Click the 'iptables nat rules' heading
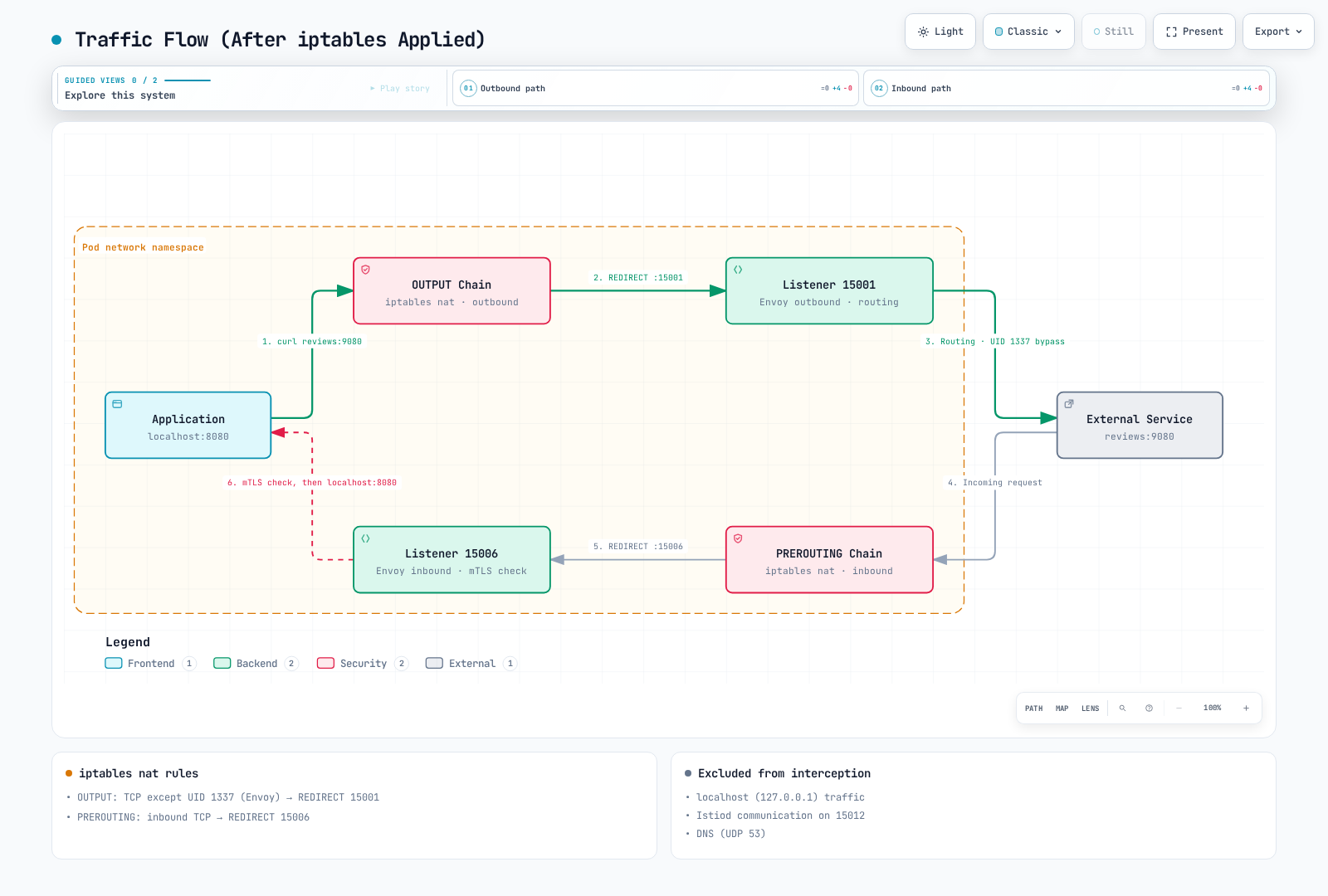 pos(139,773)
